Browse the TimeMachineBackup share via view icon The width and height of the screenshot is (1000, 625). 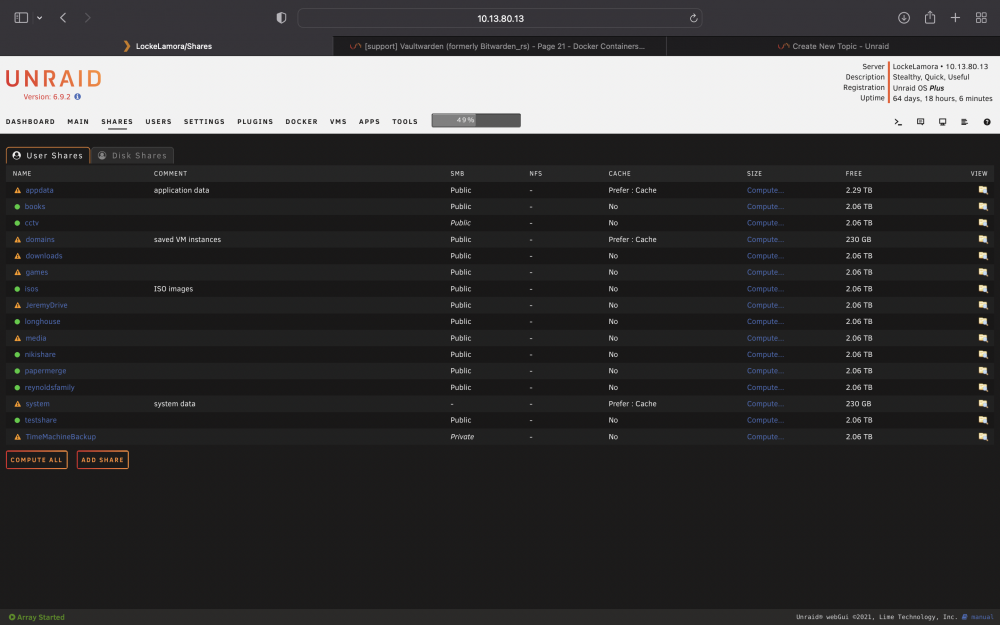click(983, 437)
